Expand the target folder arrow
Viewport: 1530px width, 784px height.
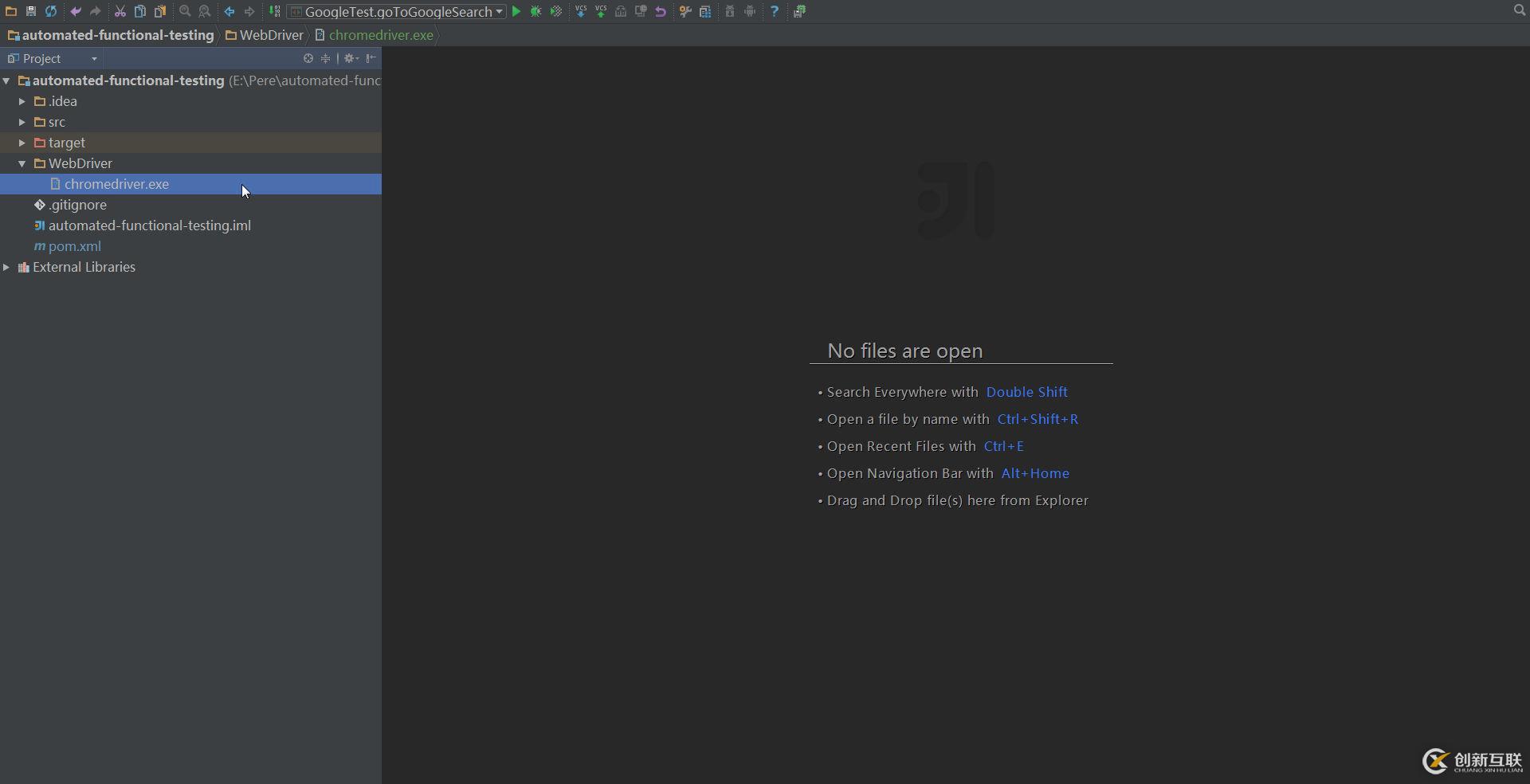coord(22,143)
